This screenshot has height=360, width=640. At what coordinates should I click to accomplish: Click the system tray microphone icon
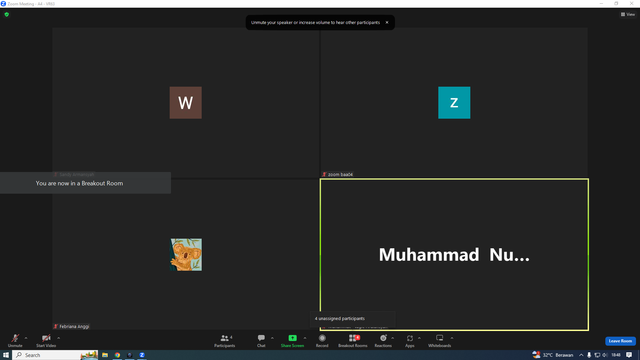point(589,355)
